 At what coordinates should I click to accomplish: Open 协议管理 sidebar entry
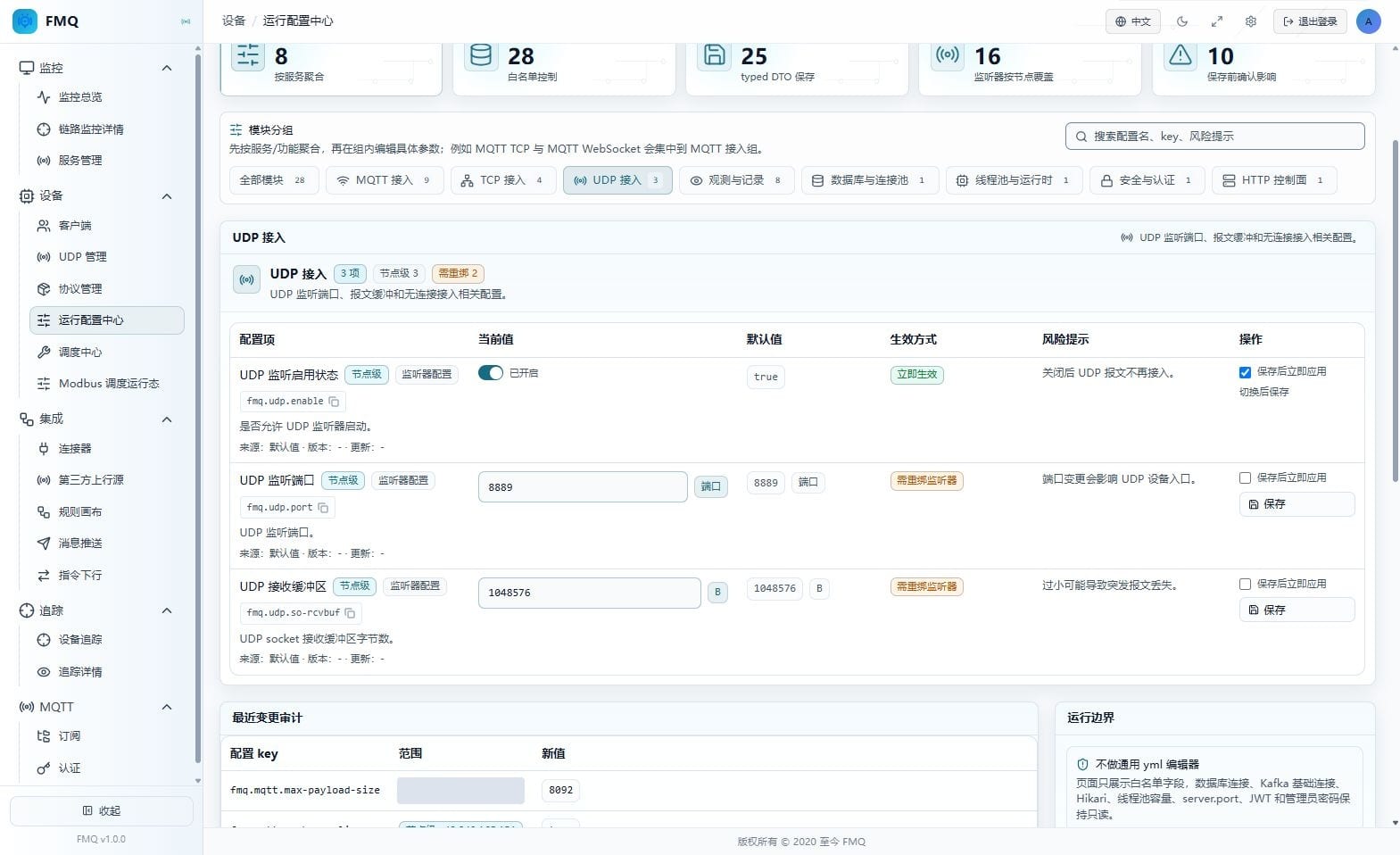(107, 289)
